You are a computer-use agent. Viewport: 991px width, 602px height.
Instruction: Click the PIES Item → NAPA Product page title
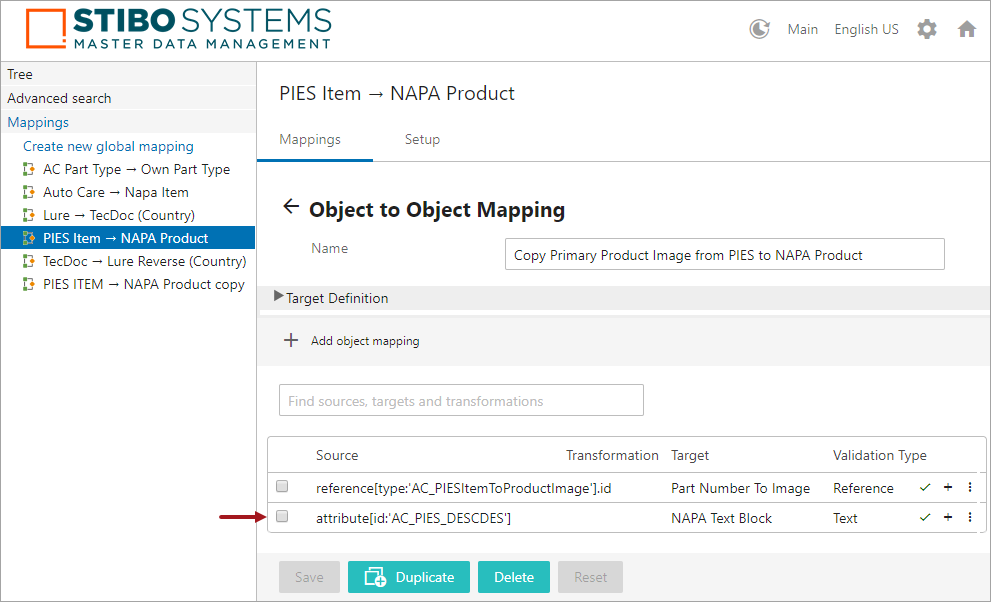pos(397,93)
